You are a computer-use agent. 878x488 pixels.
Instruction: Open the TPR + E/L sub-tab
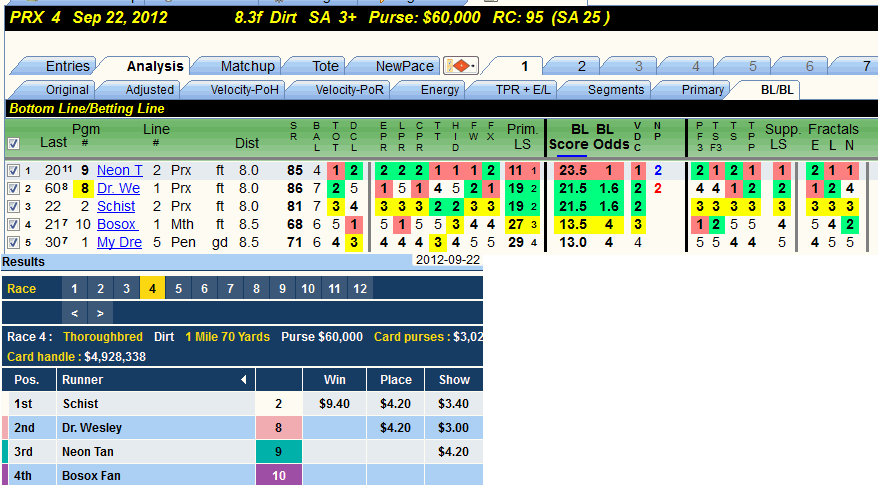click(x=517, y=90)
